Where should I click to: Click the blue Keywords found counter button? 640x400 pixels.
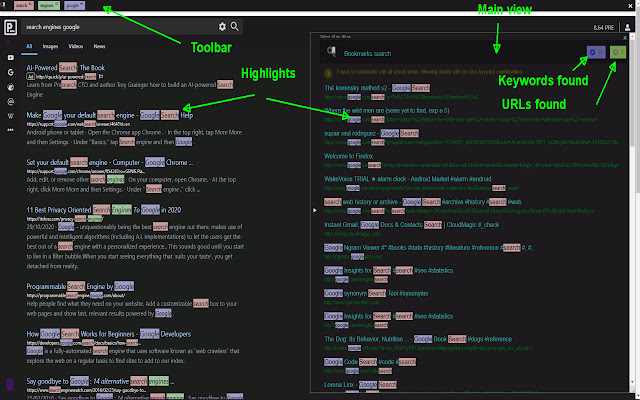596,52
